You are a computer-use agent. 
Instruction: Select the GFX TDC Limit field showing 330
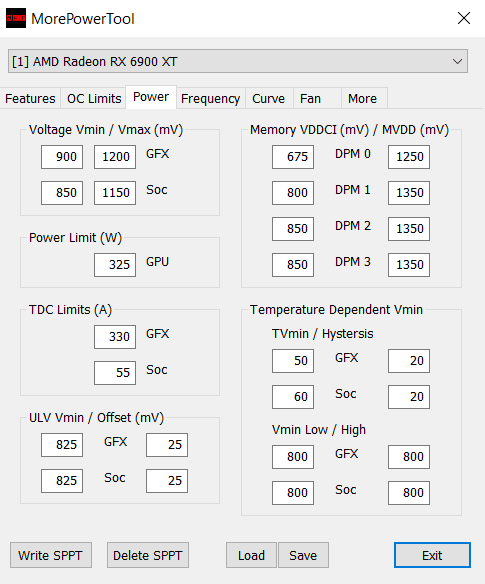point(115,337)
